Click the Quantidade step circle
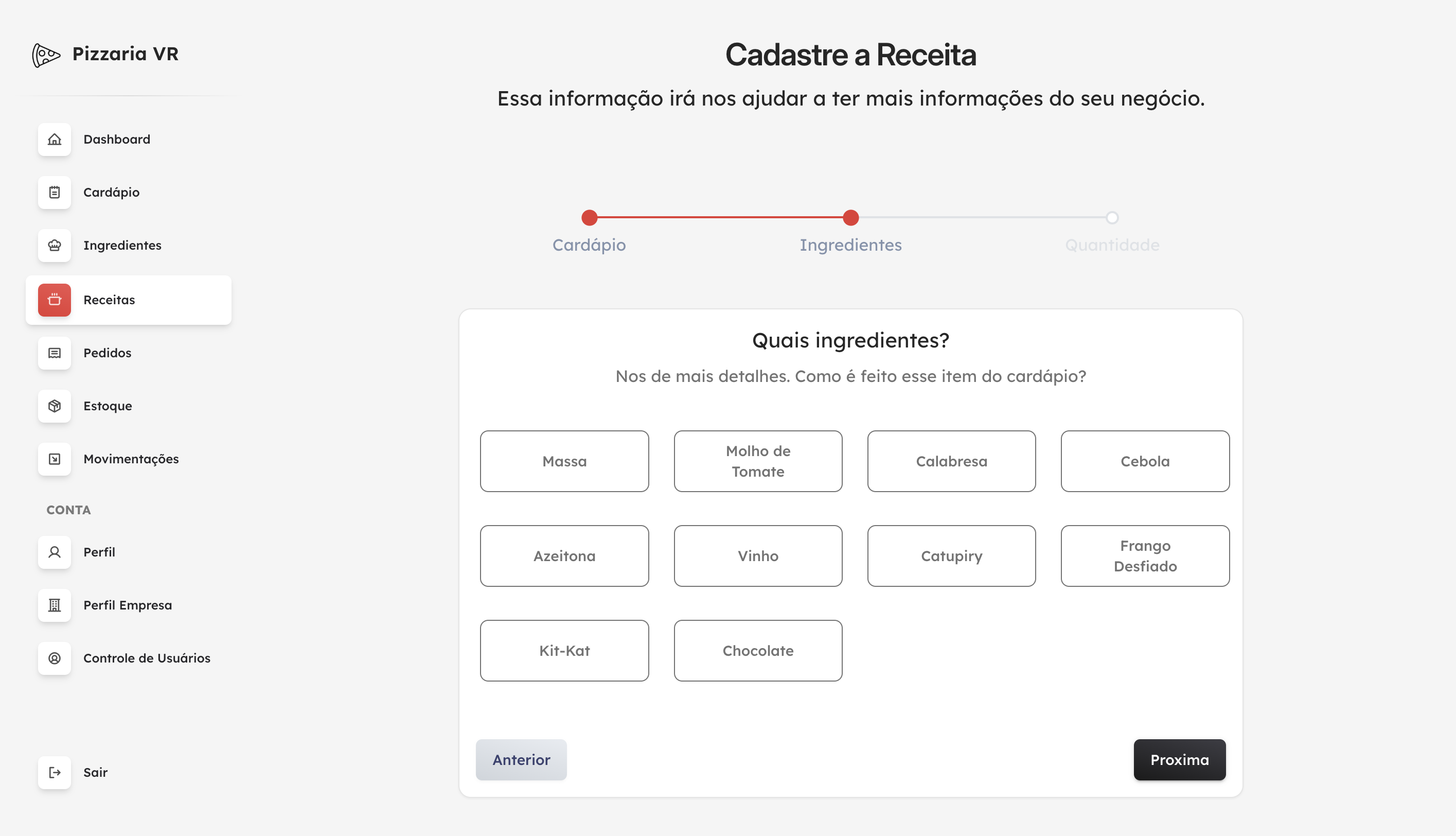Viewport: 1456px width, 836px height. click(x=1111, y=218)
